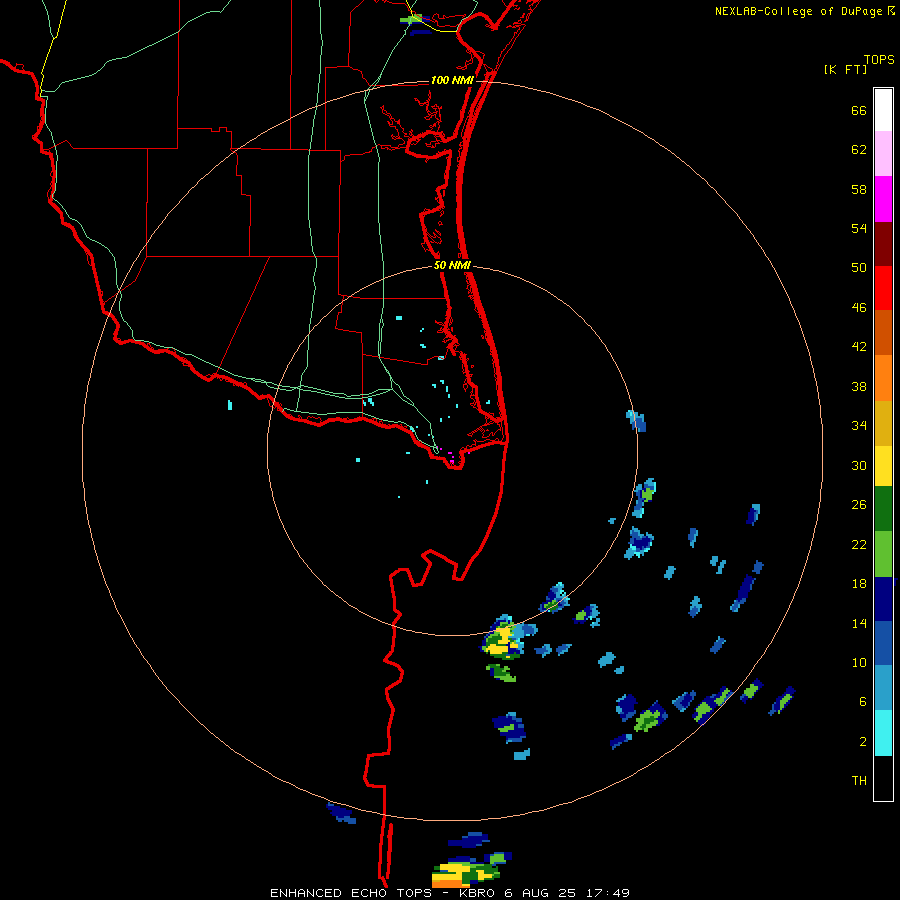Viewport: 900px width, 900px height.
Task: Click the dark red (maroon) legend swatch
Action: pyautogui.click(x=883, y=243)
